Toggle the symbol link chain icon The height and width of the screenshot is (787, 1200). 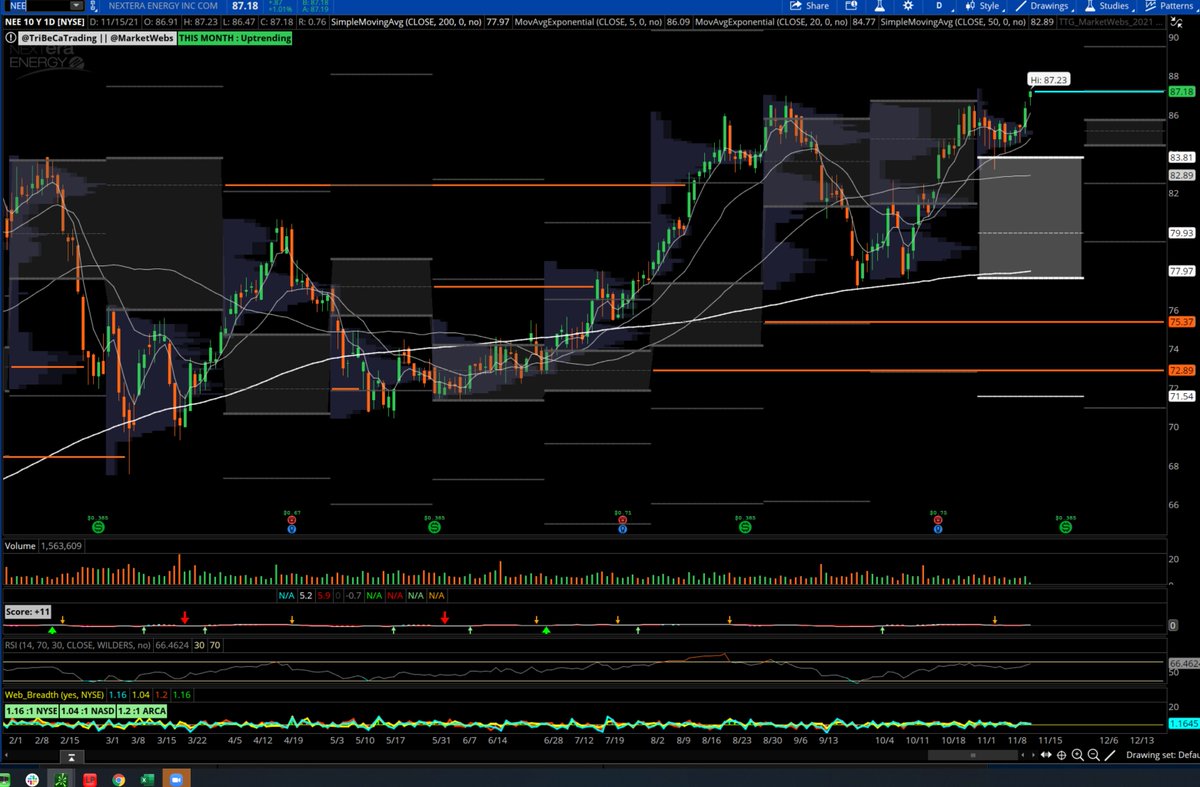(x=94, y=6)
